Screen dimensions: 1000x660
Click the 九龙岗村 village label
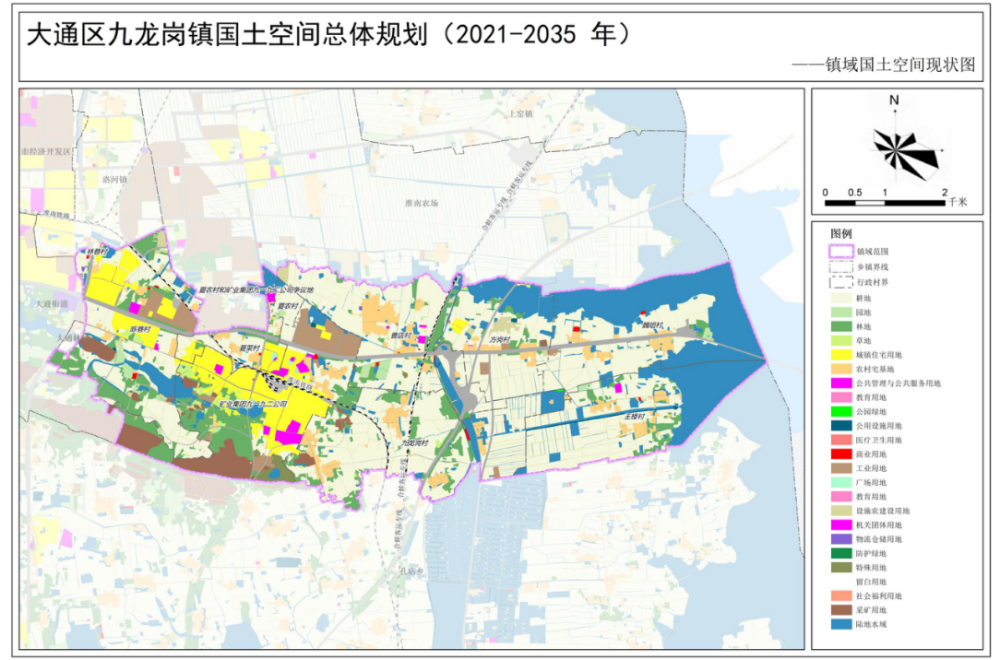pyautogui.click(x=412, y=441)
